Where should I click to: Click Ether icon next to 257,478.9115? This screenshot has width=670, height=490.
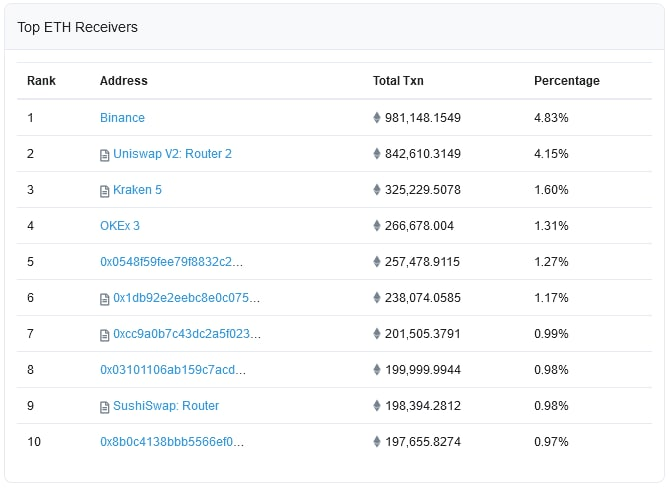click(x=376, y=261)
